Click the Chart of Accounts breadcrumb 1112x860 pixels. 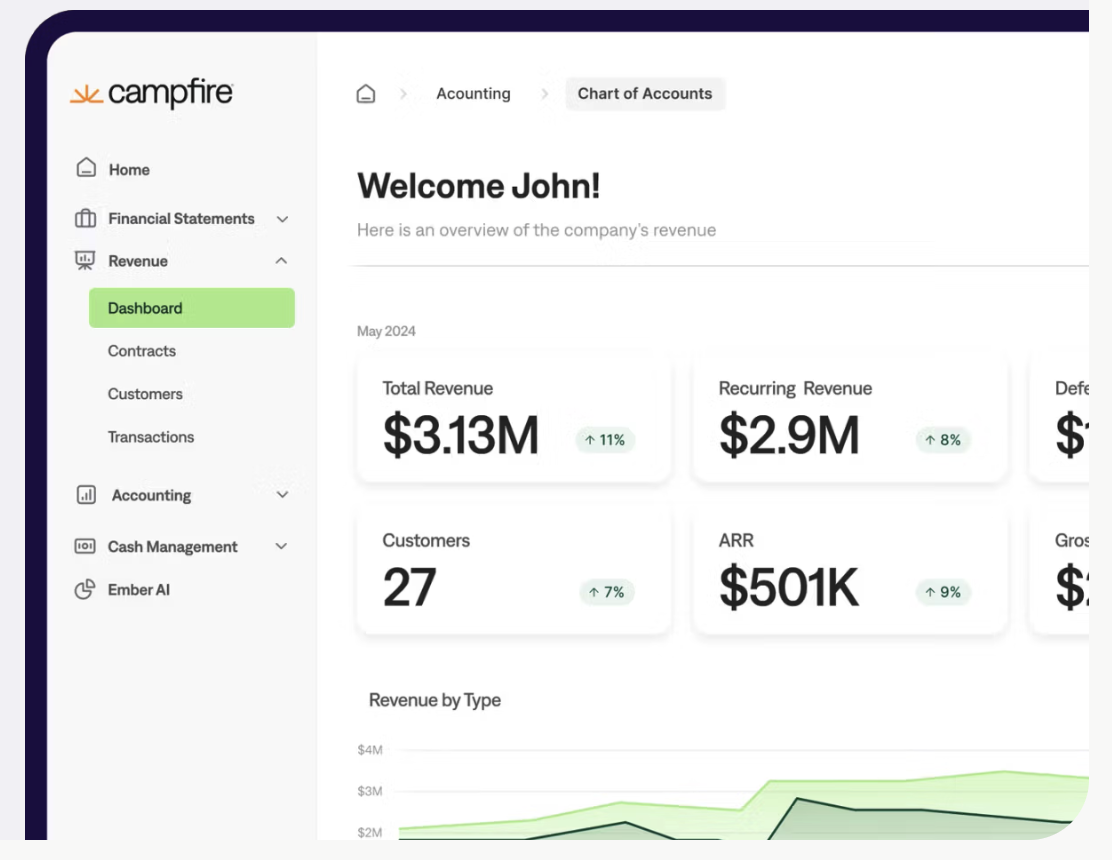[x=645, y=94]
